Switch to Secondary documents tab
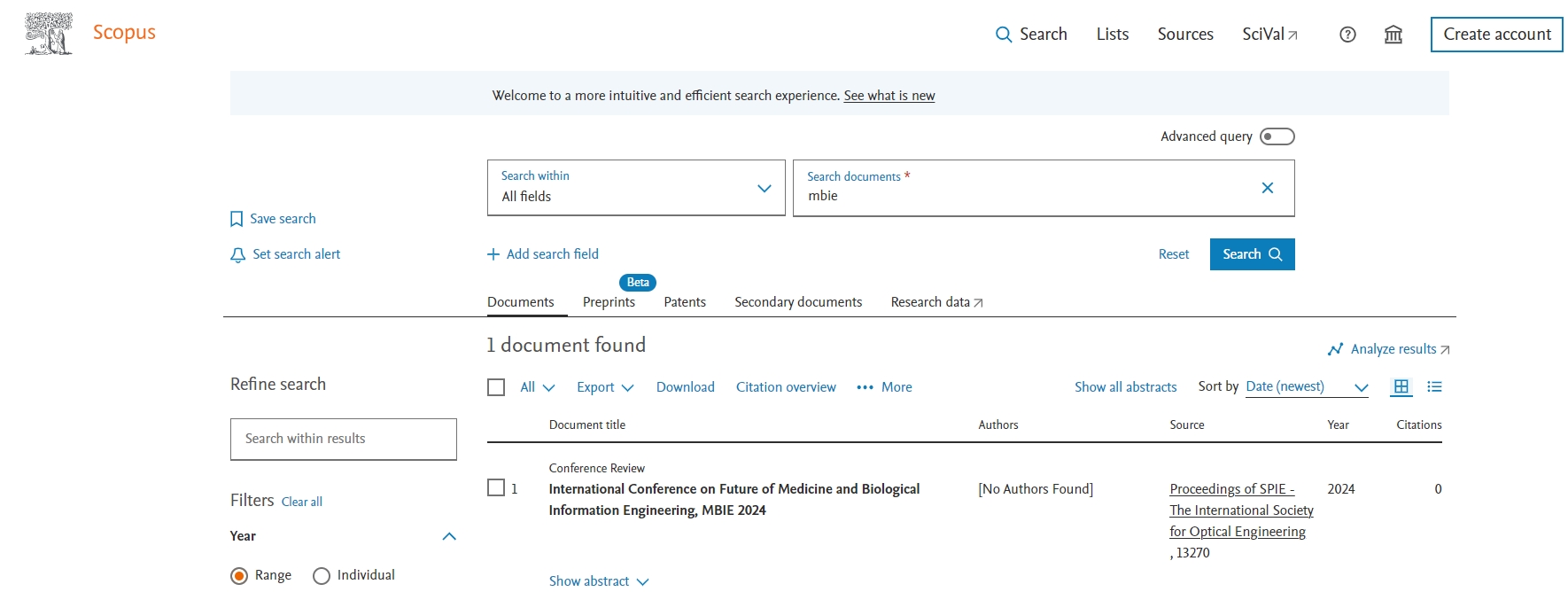Image resolution: width=1568 pixels, height=592 pixels. (798, 302)
